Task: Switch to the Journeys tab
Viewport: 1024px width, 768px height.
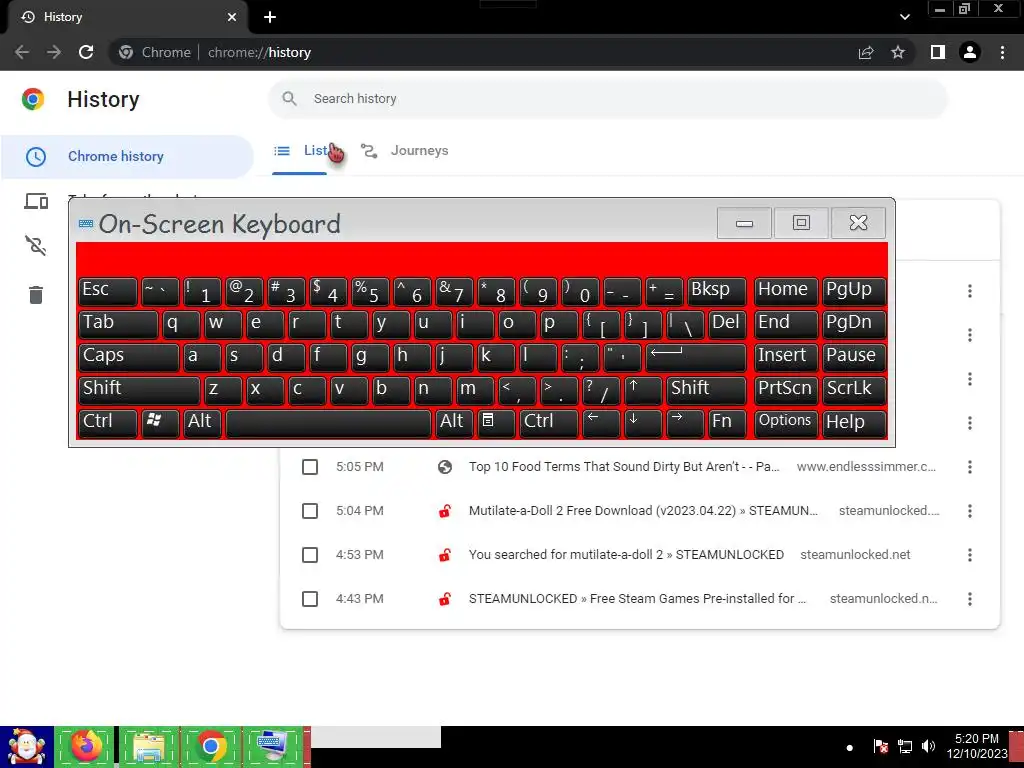Action: 405,151
